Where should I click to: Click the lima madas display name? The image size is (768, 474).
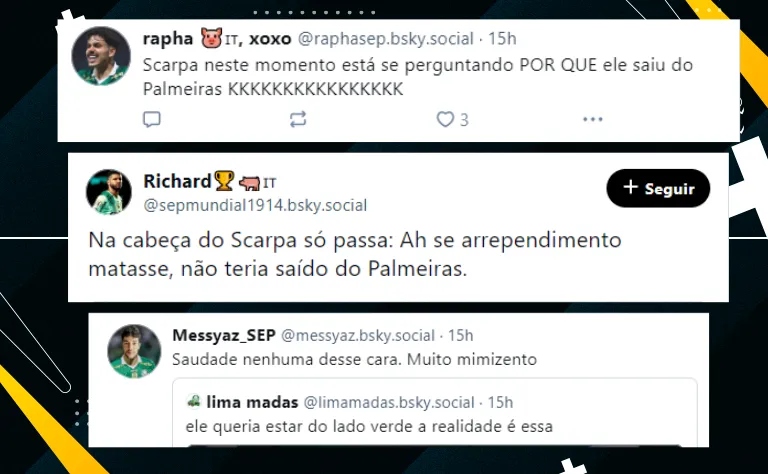click(x=252, y=403)
